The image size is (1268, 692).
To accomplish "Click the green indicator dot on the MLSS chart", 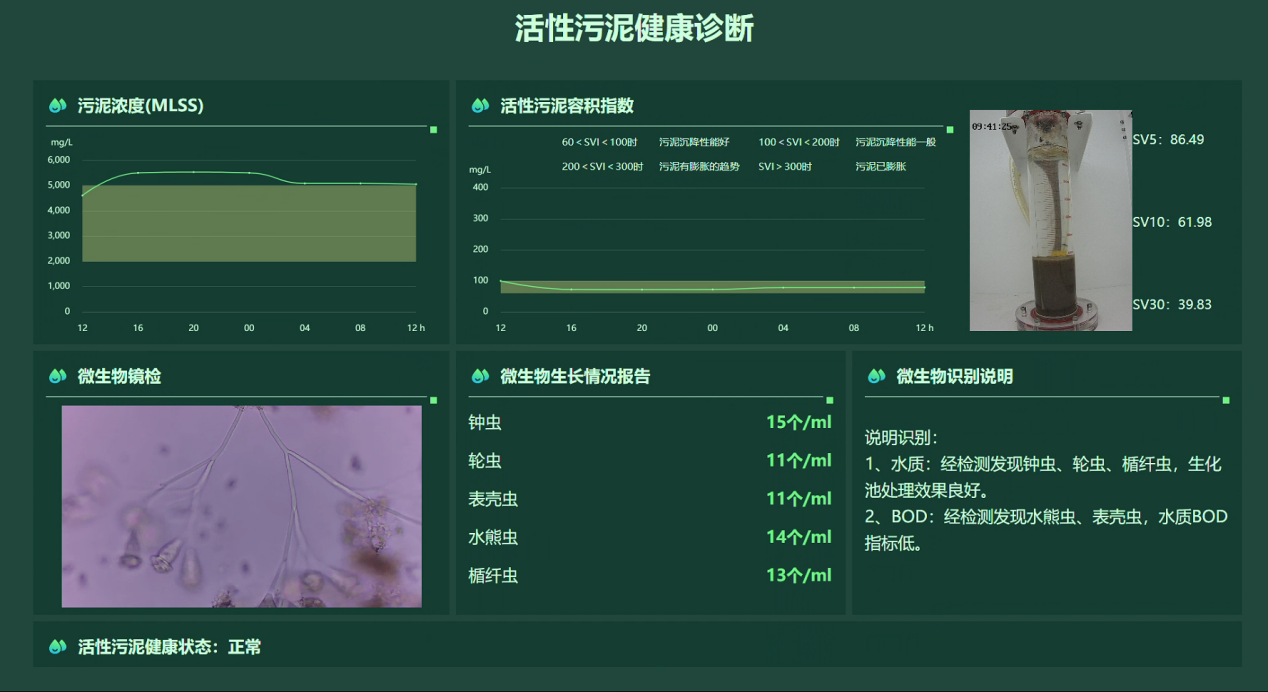I will [434, 129].
